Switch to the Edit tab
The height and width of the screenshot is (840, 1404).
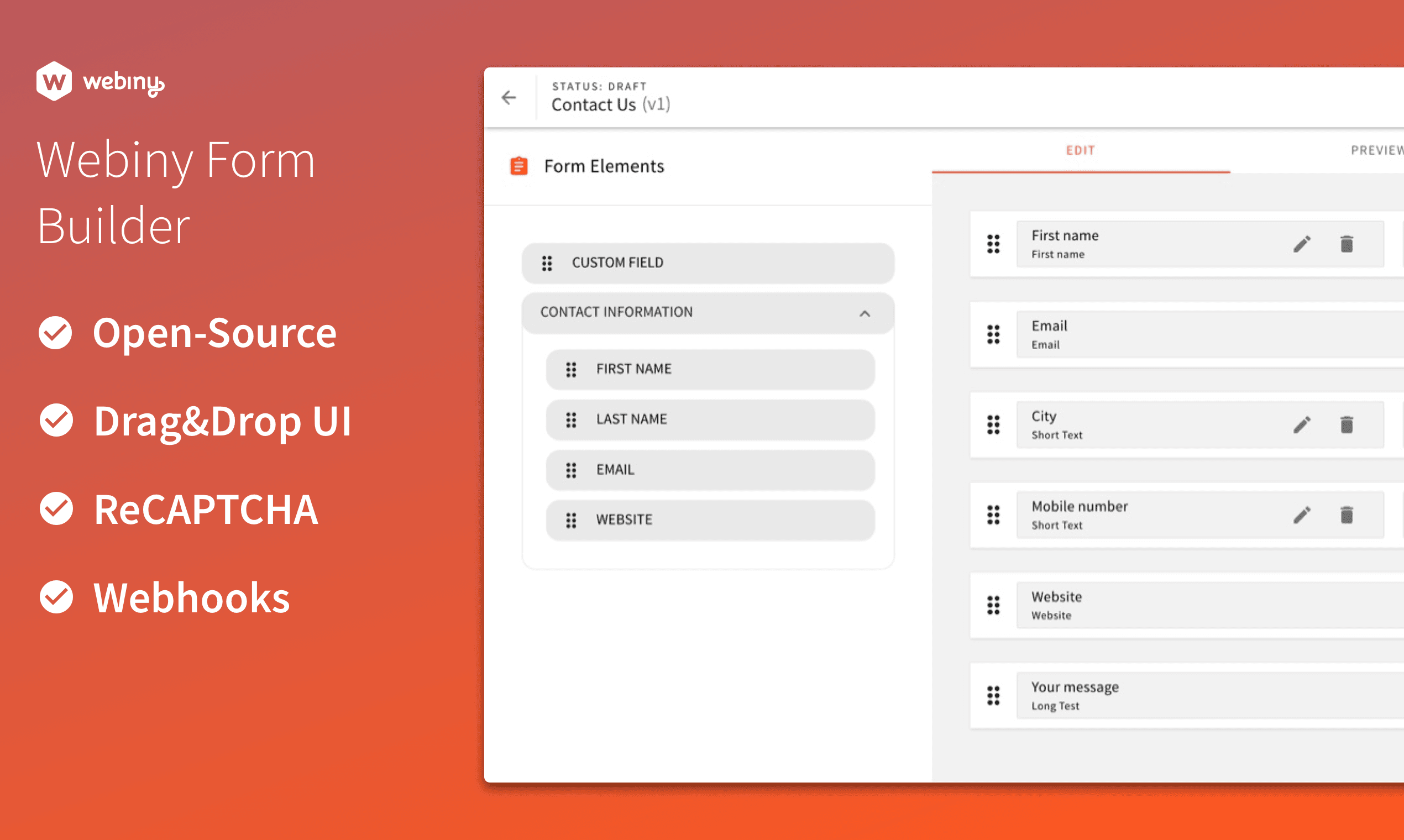tap(1080, 150)
